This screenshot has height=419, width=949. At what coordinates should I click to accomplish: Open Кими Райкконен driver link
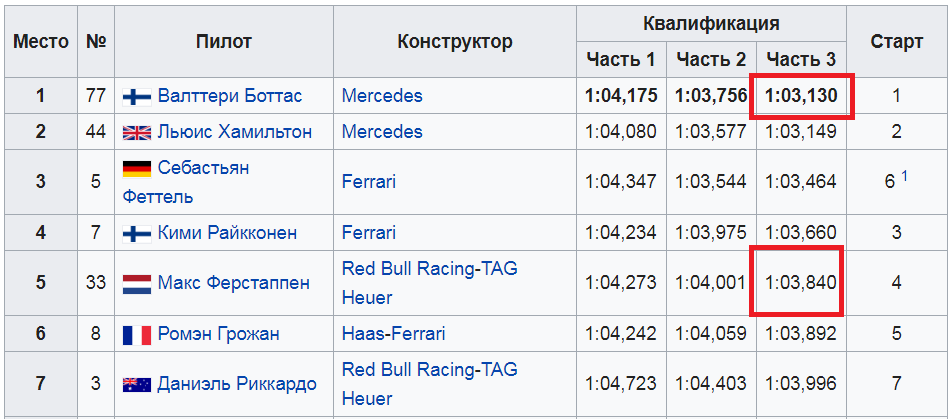coord(228,233)
